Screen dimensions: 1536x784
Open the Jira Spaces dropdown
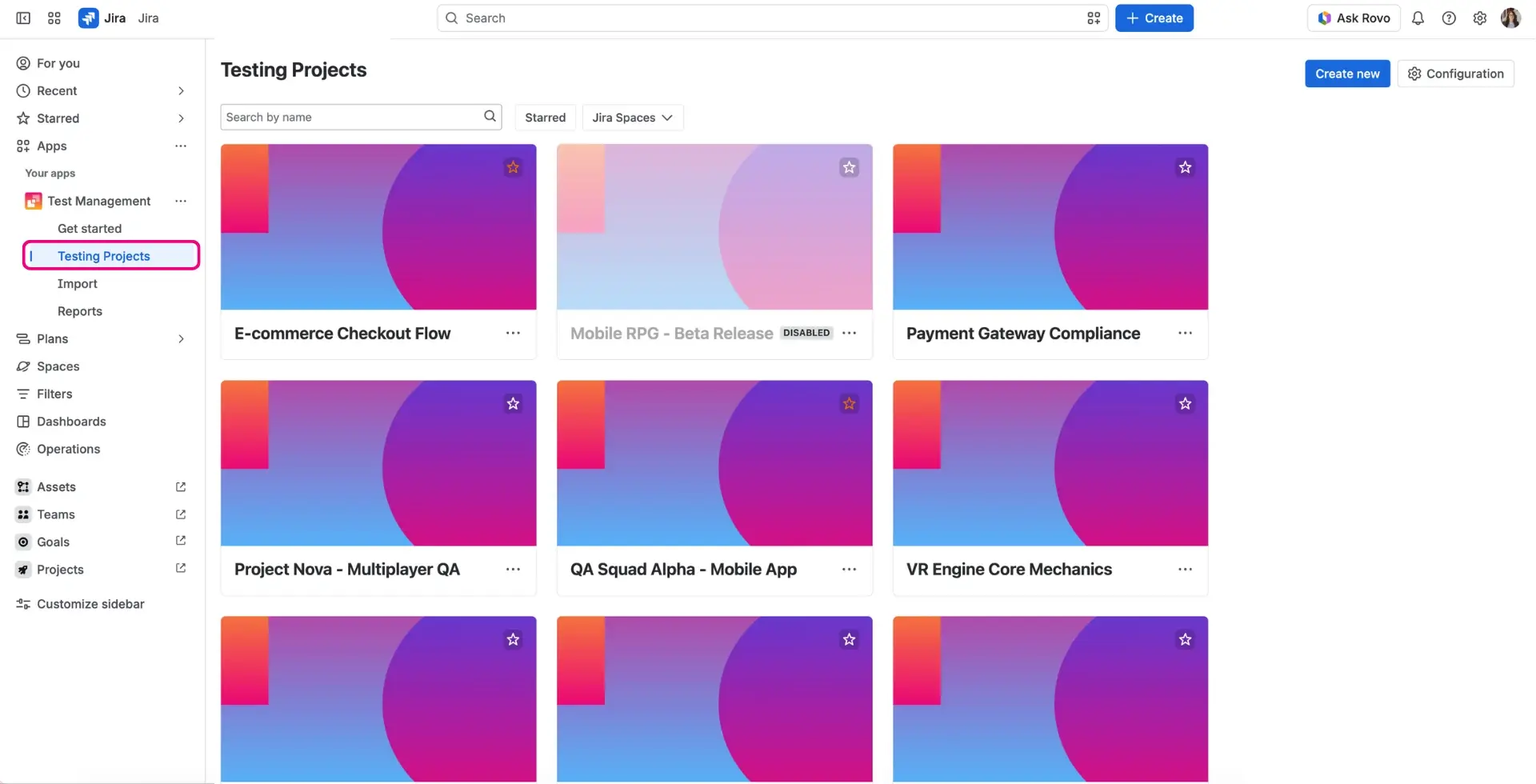pyautogui.click(x=632, y=117)
